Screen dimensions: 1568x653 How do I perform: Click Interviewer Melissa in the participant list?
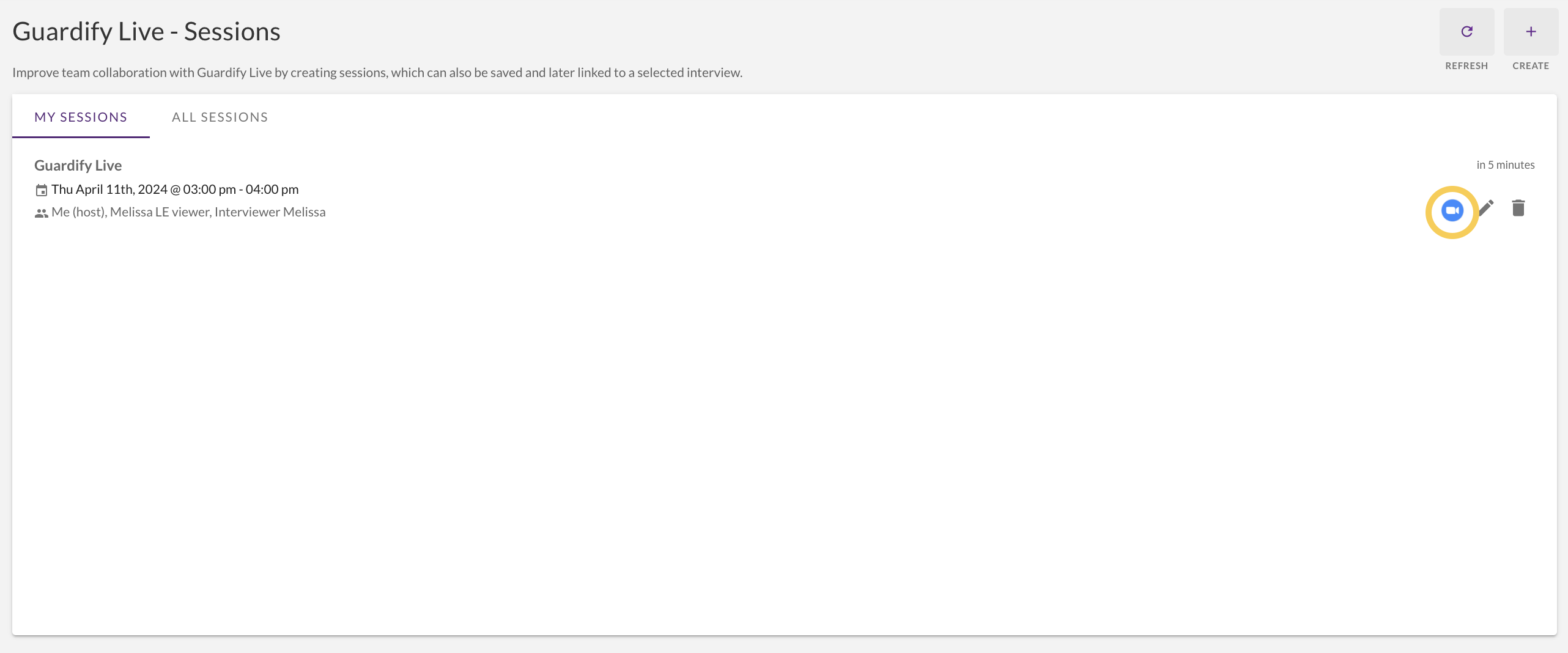coord(272,212)
